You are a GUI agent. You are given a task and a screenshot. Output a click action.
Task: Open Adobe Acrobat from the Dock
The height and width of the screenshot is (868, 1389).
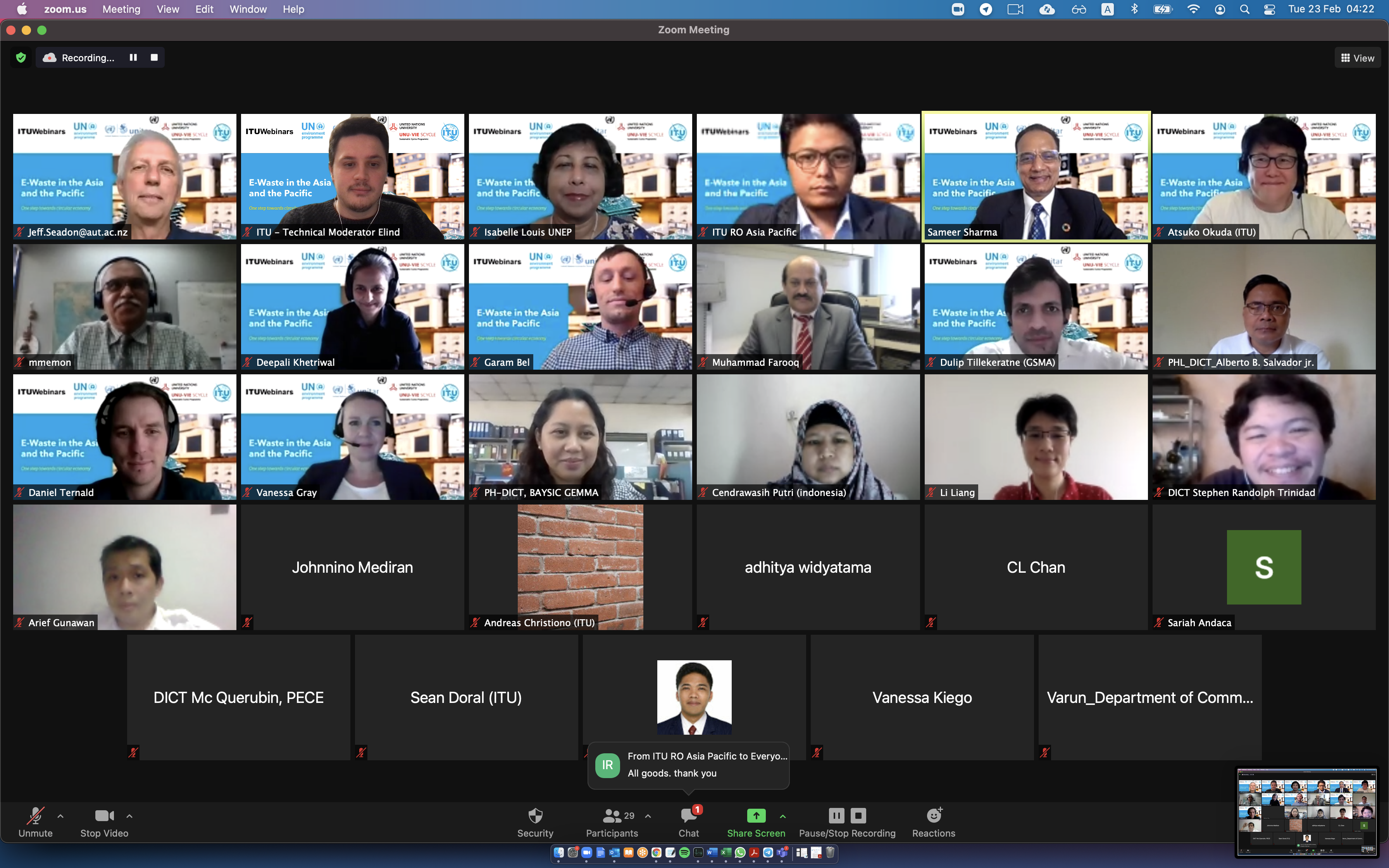coord(754,852)
